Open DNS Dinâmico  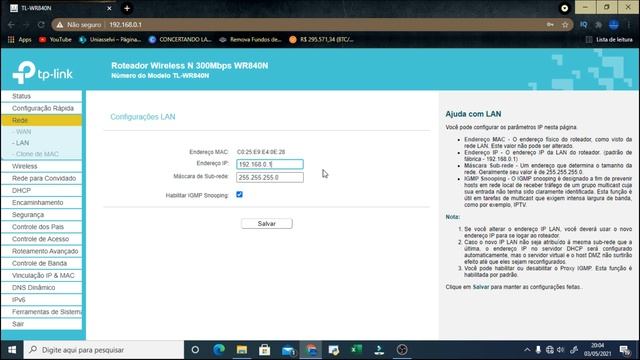coord(42,288)
